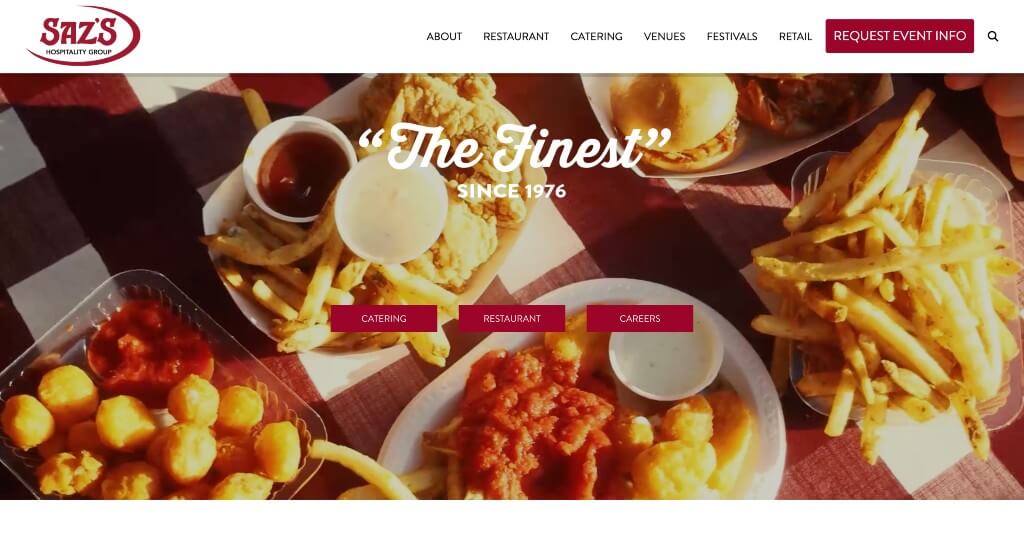Open Restaurant in the top navigation
The height and width of the screenshot is (552, 1024).
click(516, 37)
